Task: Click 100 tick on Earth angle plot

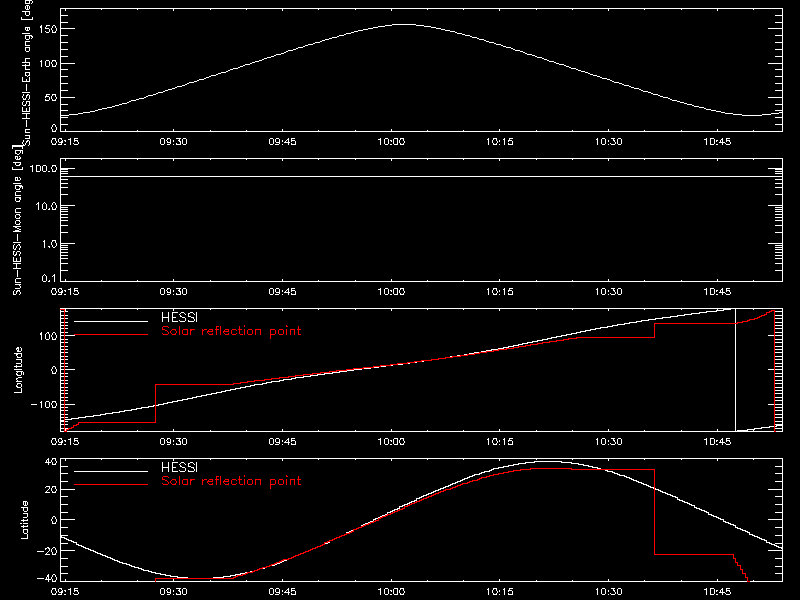Action: pyautogui.click(x=48, y=64)
